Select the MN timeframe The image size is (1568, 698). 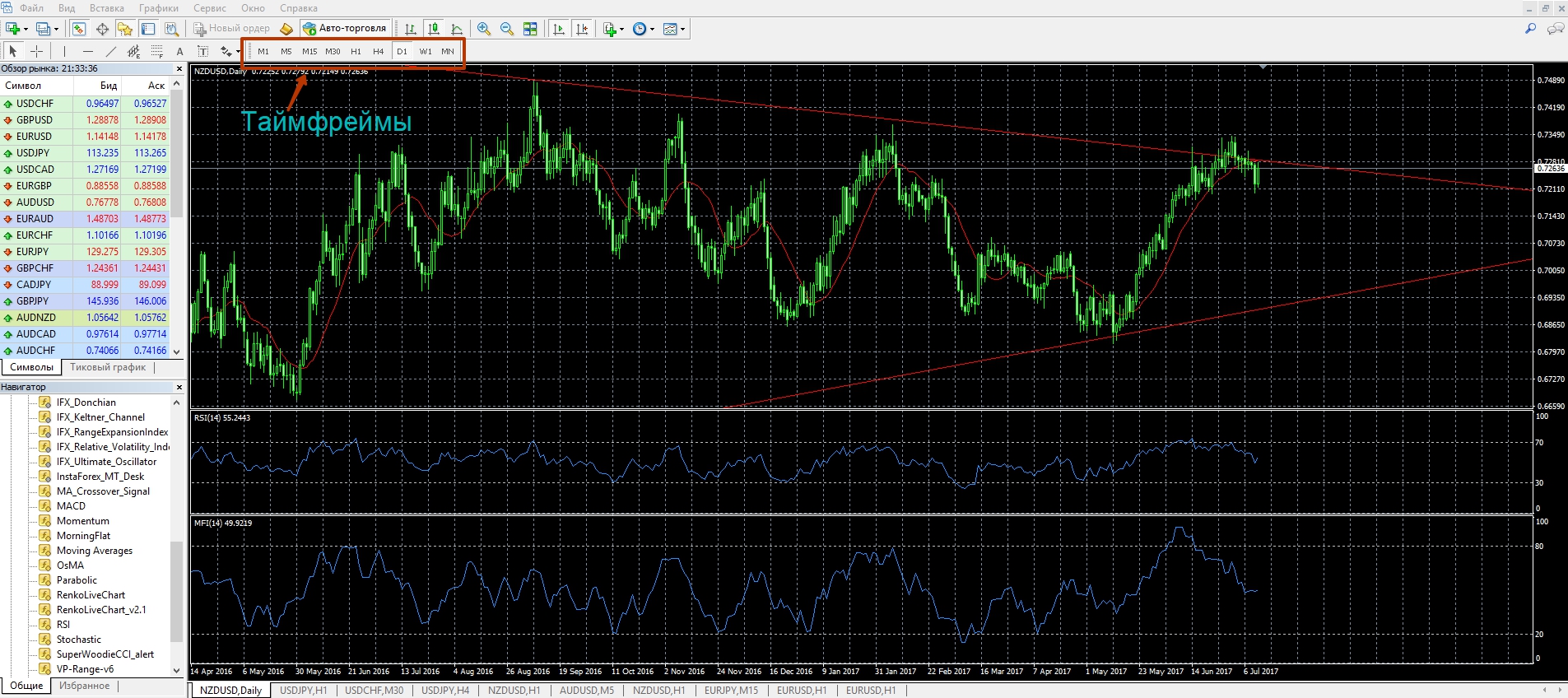click(x=448, y=51)
